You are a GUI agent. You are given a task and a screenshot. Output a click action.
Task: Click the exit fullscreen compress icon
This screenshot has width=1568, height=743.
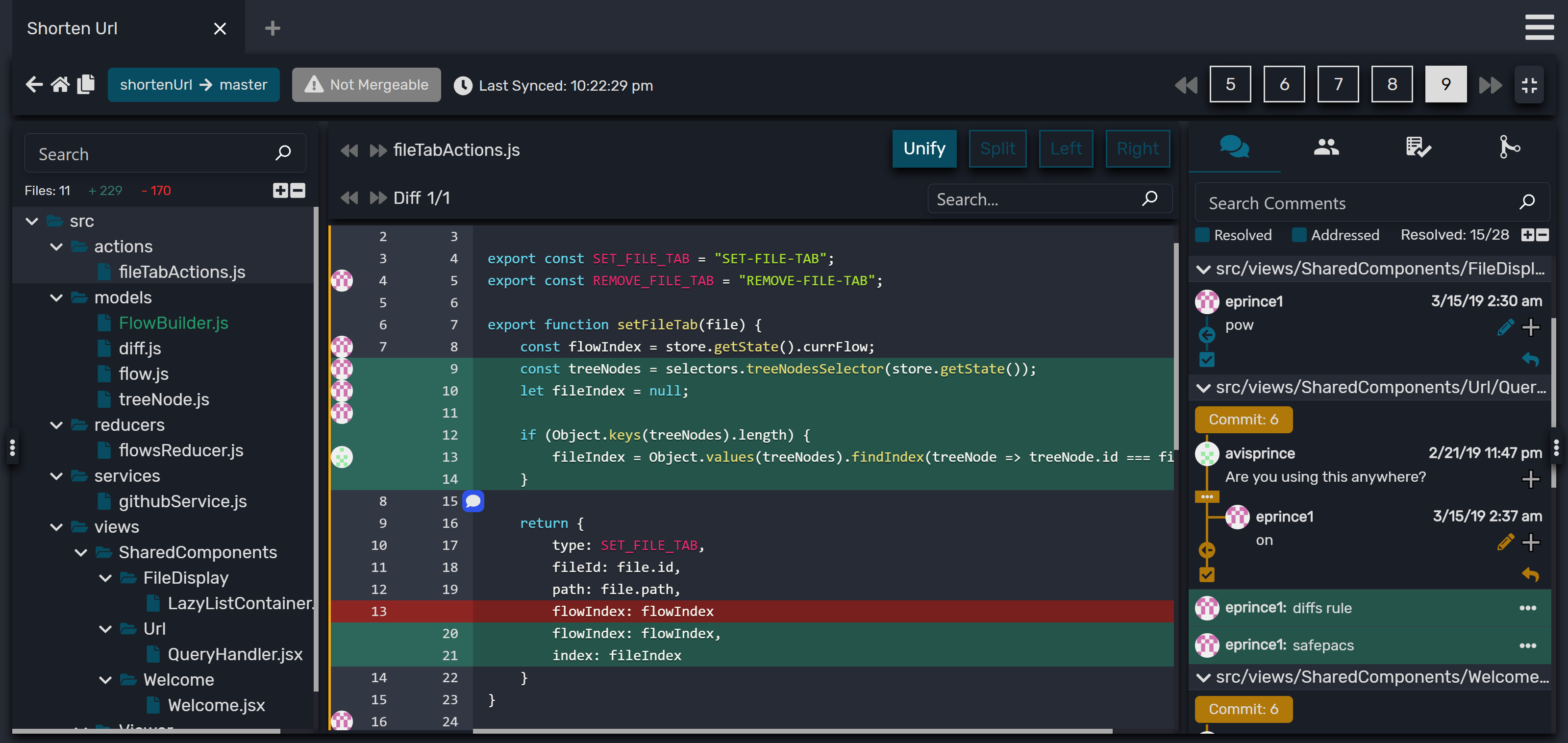coord(1529,85)
